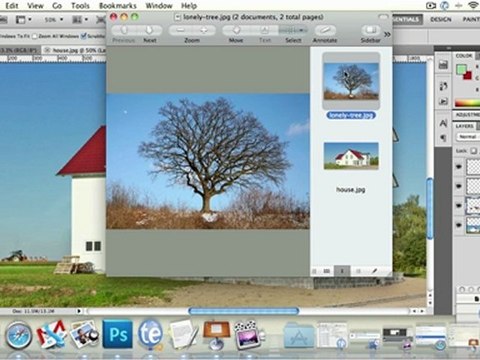Viewport: 480px width, 360px height.
Task: Open the Arrange Documents dropdown in Photoshop
Action: (80, 20)
